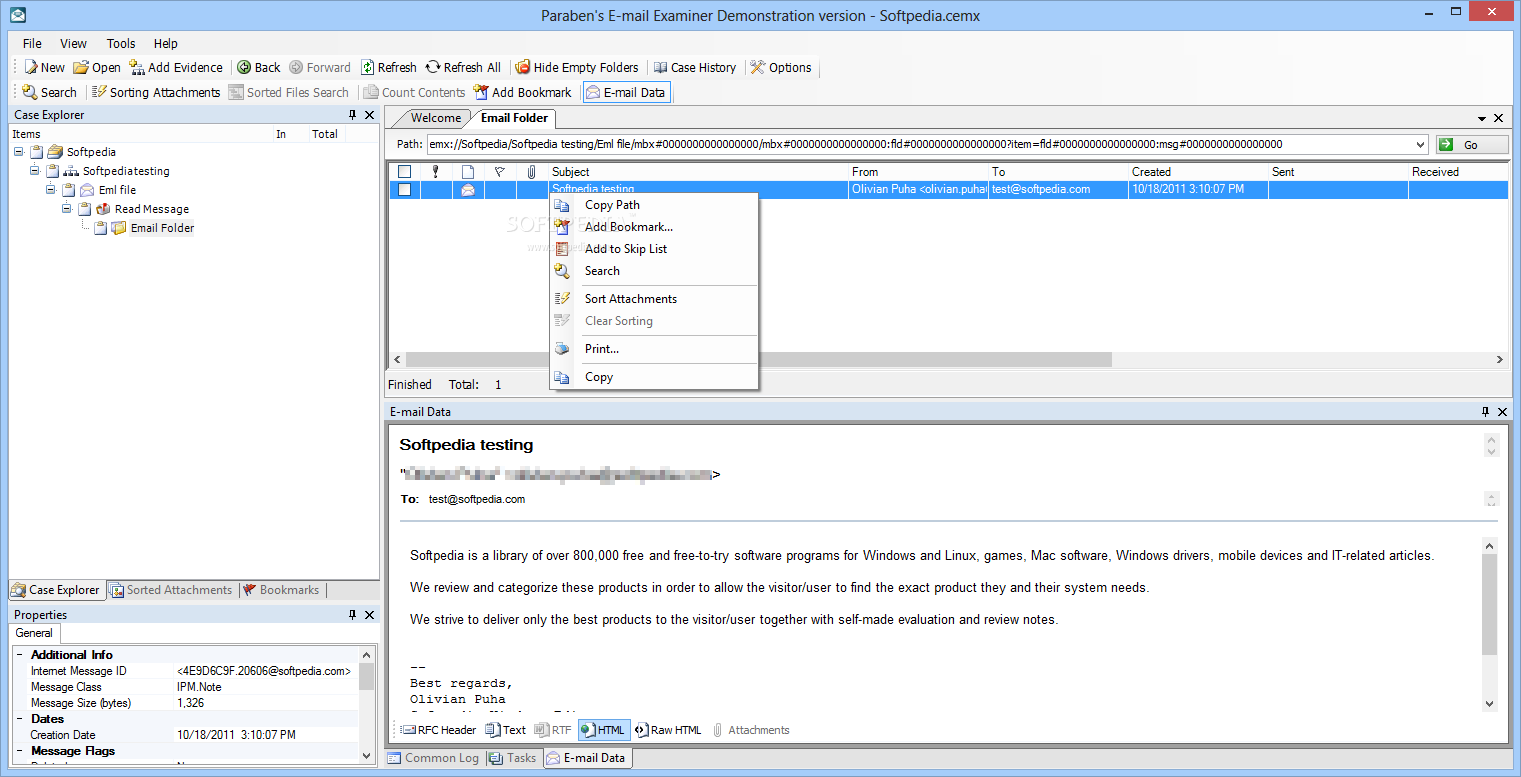Open Options from the toolbar
This screenshot has width=1521, height=777.
coord(781,67)
